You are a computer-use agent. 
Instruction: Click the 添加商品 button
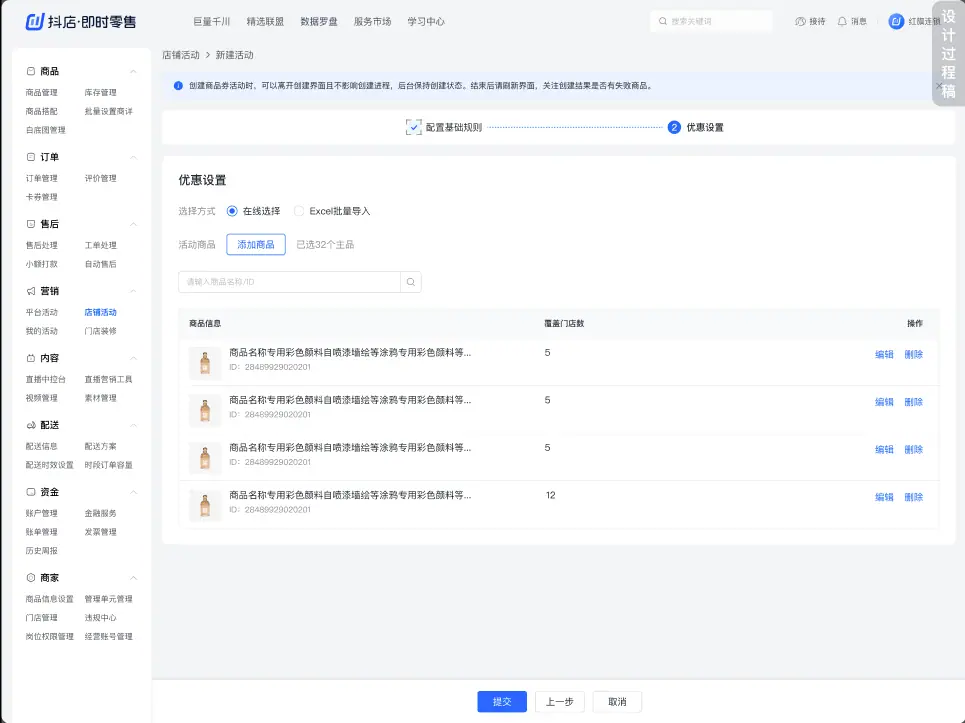[x=256, y=244]
